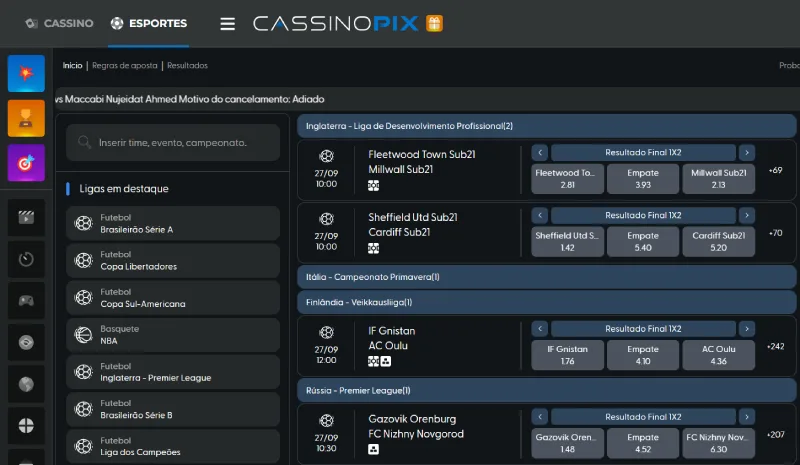Click the orange gift box icon
Image resolution: width=800 pixels, height=465 pixels.
point(434,23)
